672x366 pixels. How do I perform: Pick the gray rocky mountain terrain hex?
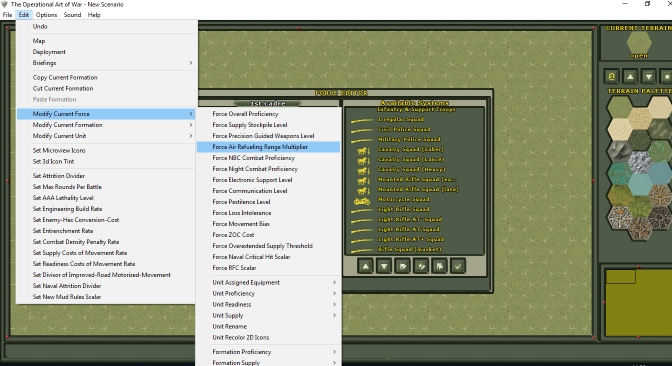coord(619,152)
